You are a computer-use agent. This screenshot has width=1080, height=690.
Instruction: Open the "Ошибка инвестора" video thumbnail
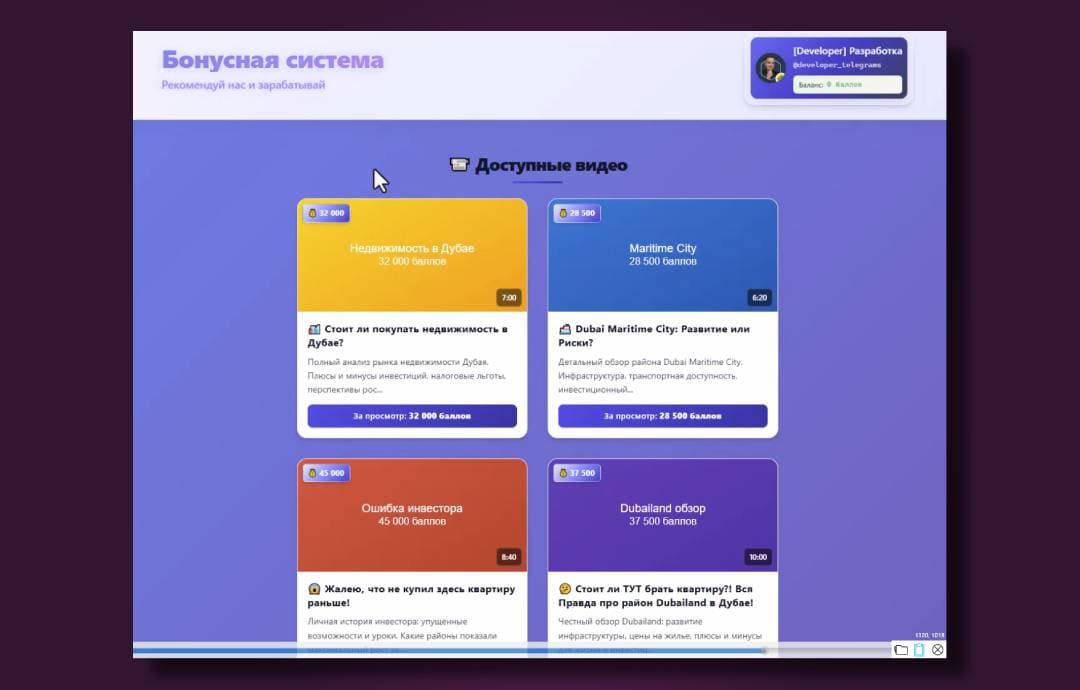[412, 515]
